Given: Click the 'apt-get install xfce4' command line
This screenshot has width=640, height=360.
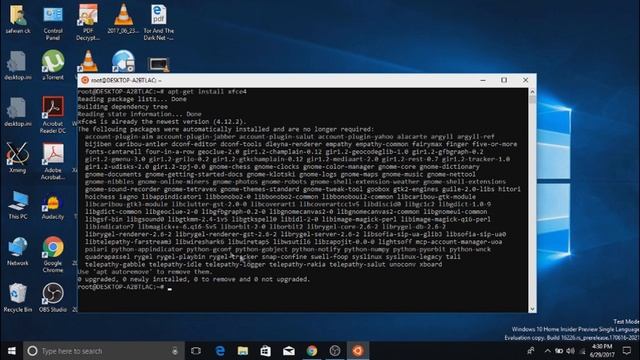Looking at the screenshot, I should coord(162,91).
